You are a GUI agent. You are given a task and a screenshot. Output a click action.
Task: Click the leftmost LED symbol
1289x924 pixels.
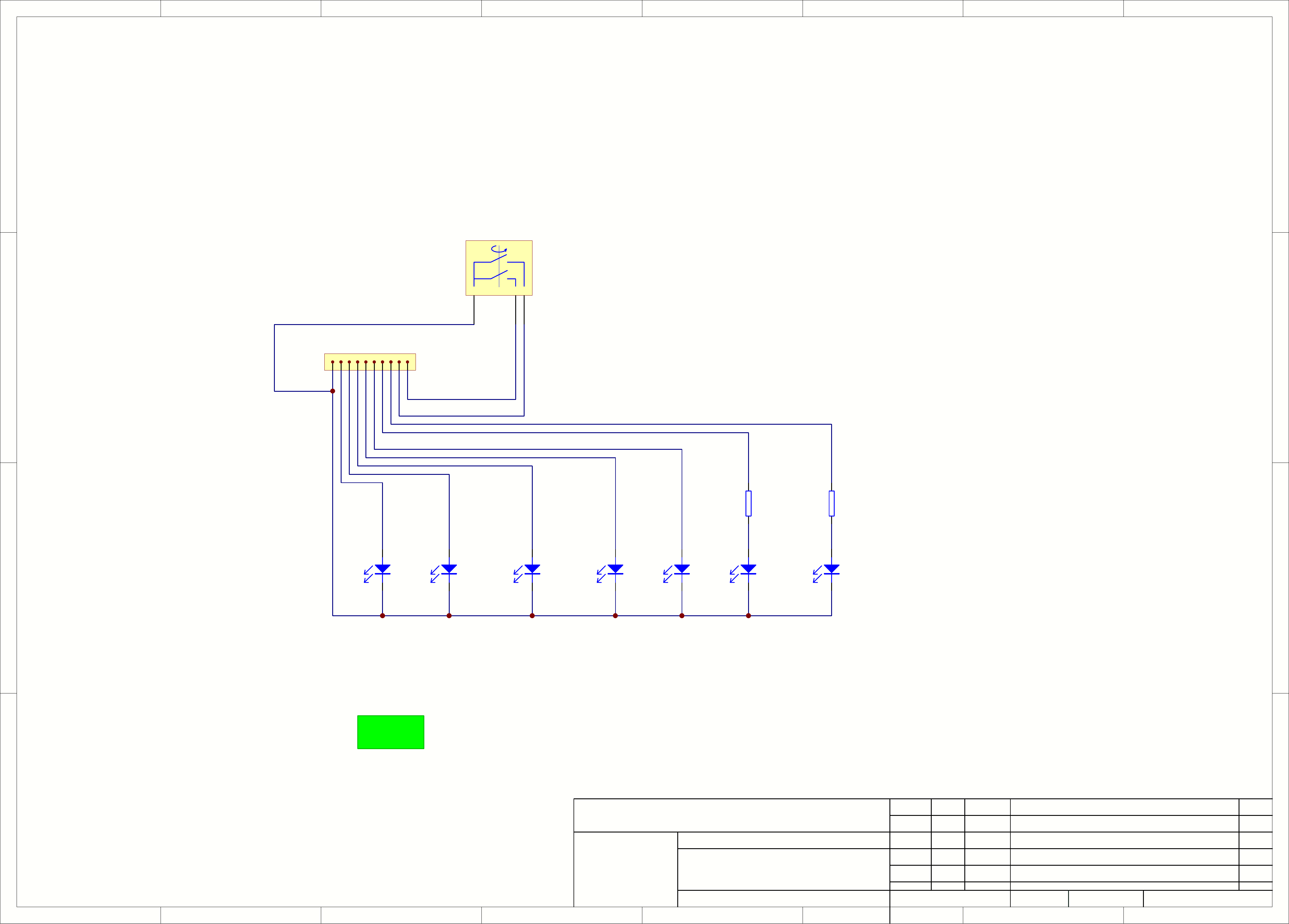tap(382, 569)
